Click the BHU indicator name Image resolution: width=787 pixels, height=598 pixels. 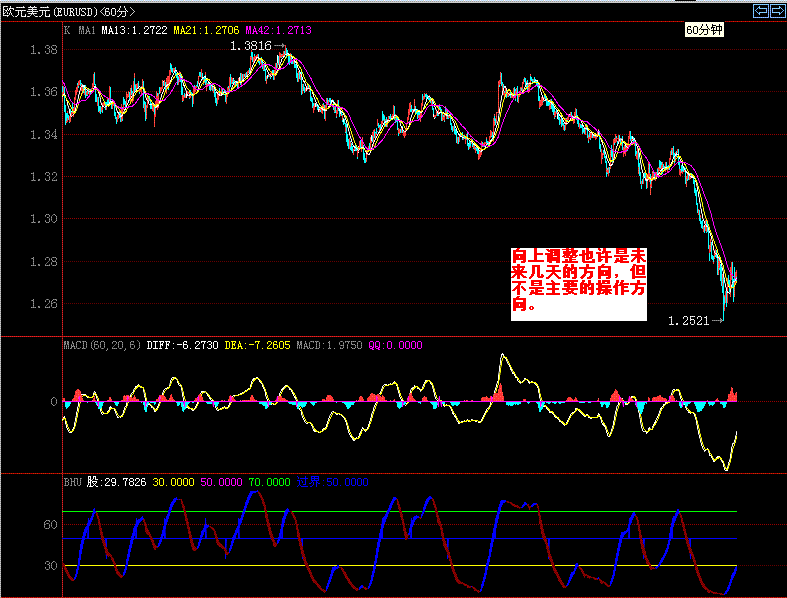(x=72, y=481)
